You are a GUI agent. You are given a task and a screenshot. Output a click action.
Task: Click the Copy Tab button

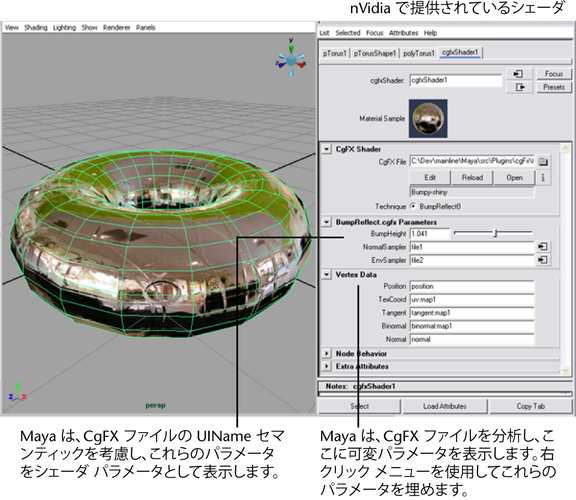[x=530, y=406]
